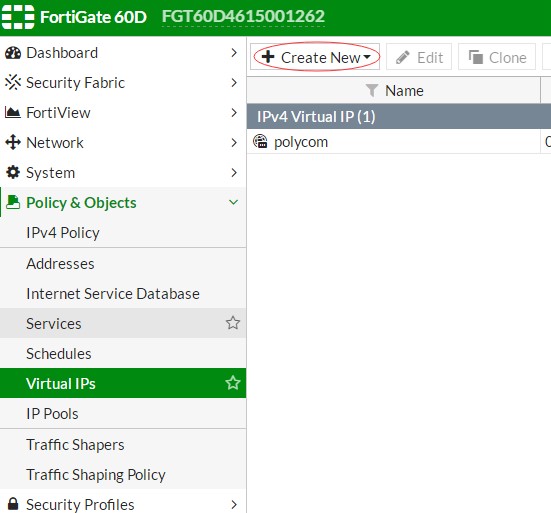The width and height of the screenshot is (551, 513).
Task: Click the Clone button label
Action: [x=507, y=58]
